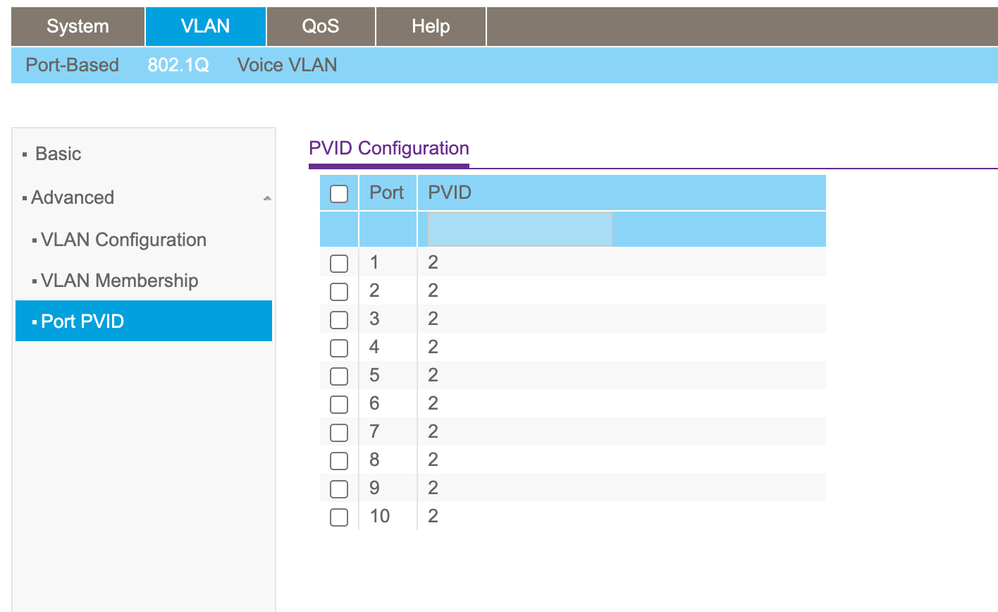Expand the Advanced menu label
This screenshot has width=998, height=612.
(72, 198)
